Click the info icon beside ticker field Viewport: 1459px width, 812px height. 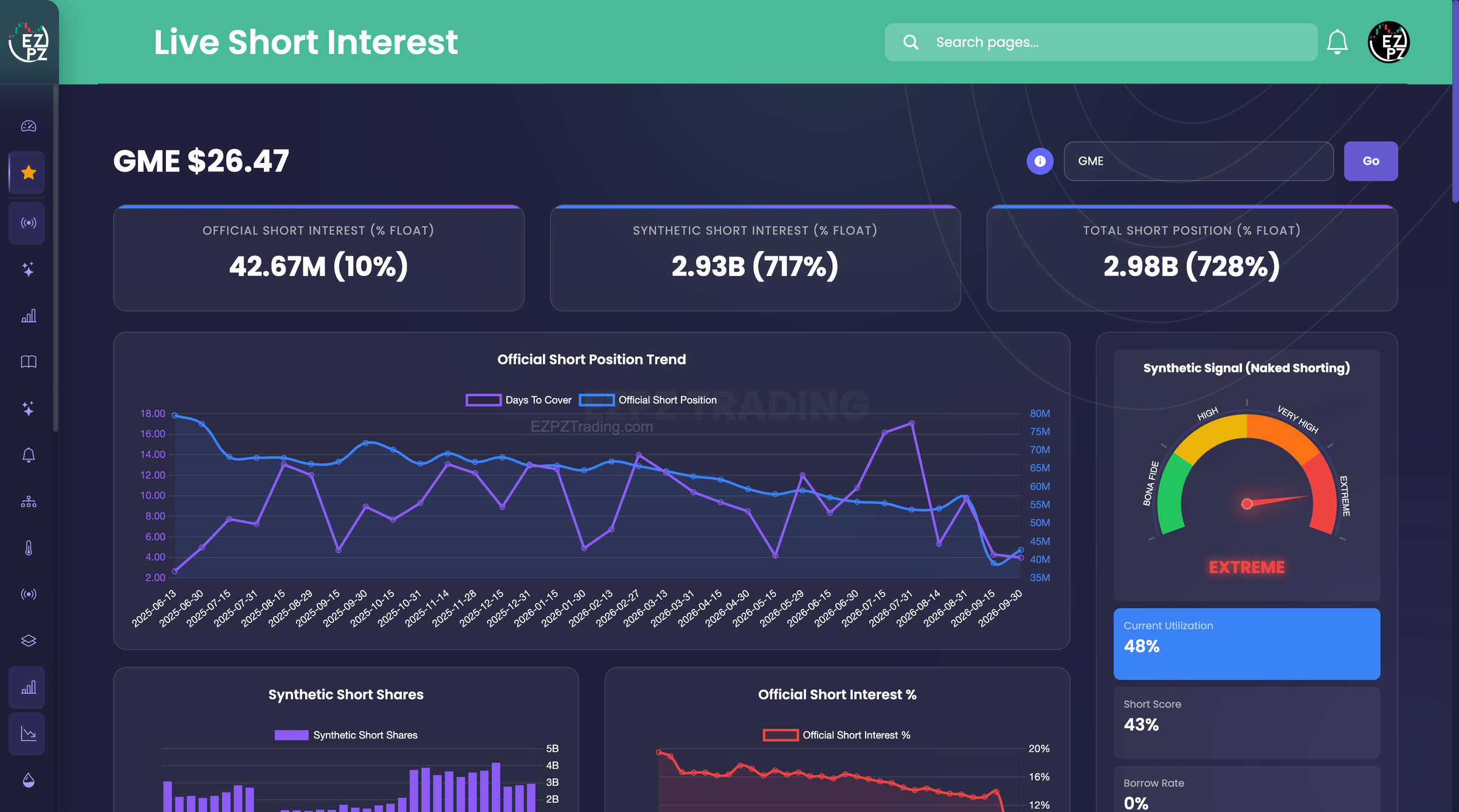(x=1040, y=161)
